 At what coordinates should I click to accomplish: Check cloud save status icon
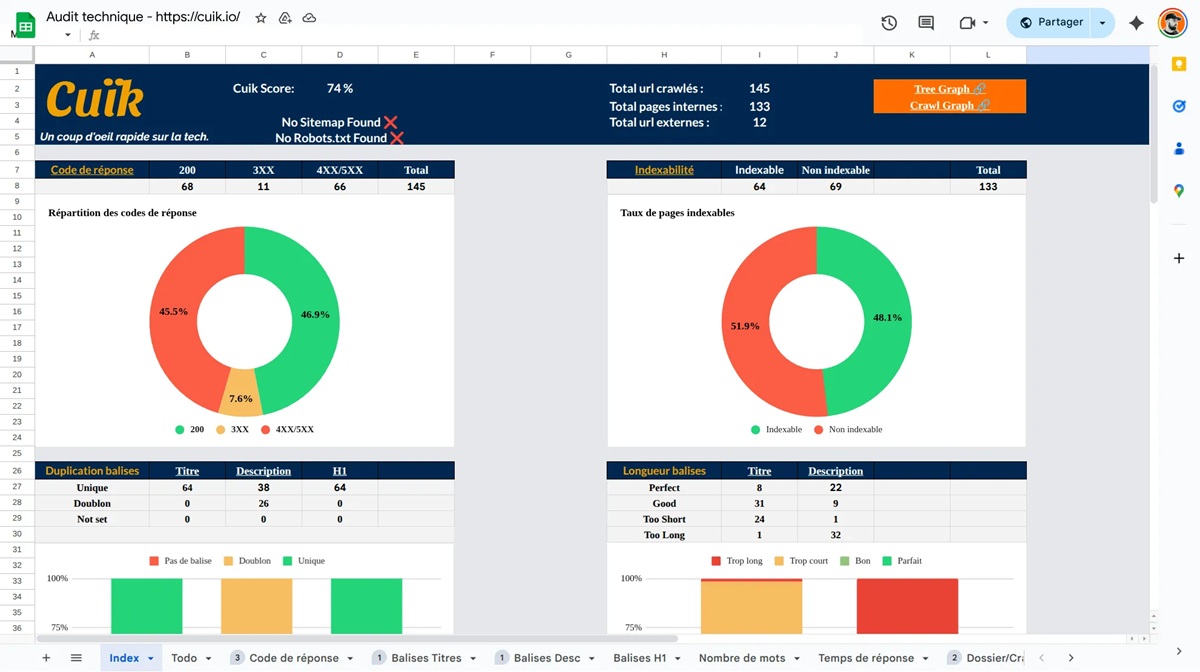coord(309,18)
